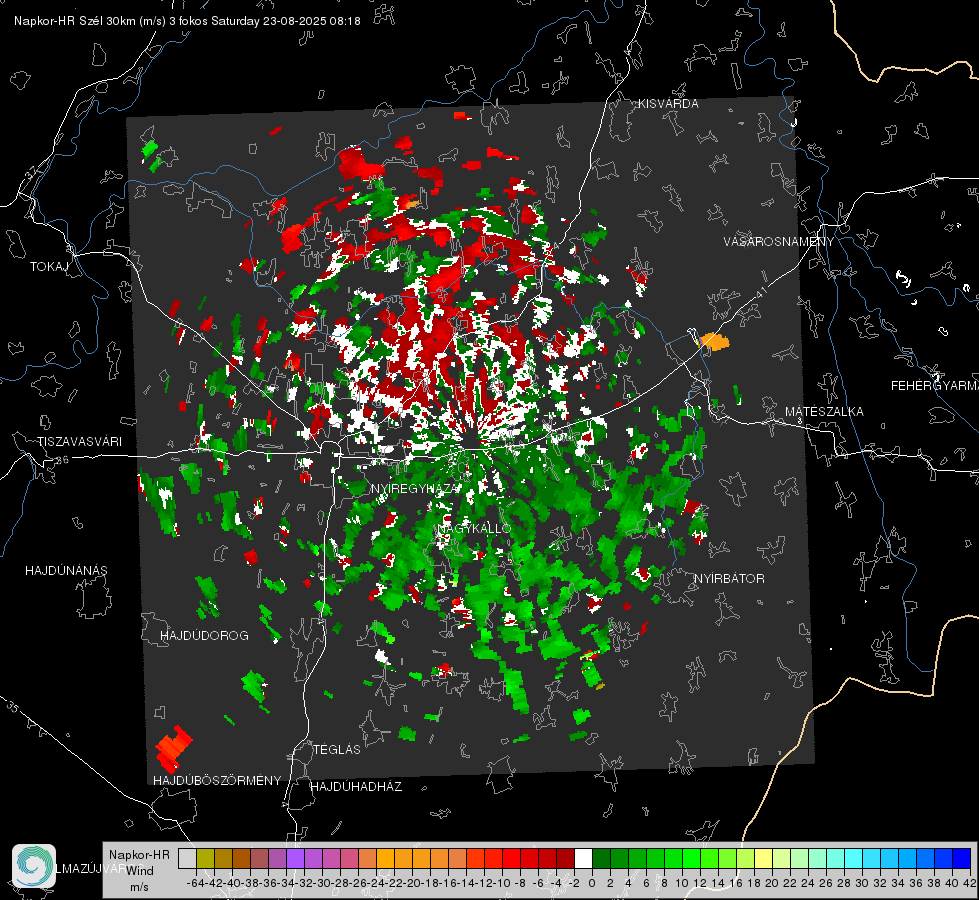Click the road number 36 near Tiszavasvári

62,460
